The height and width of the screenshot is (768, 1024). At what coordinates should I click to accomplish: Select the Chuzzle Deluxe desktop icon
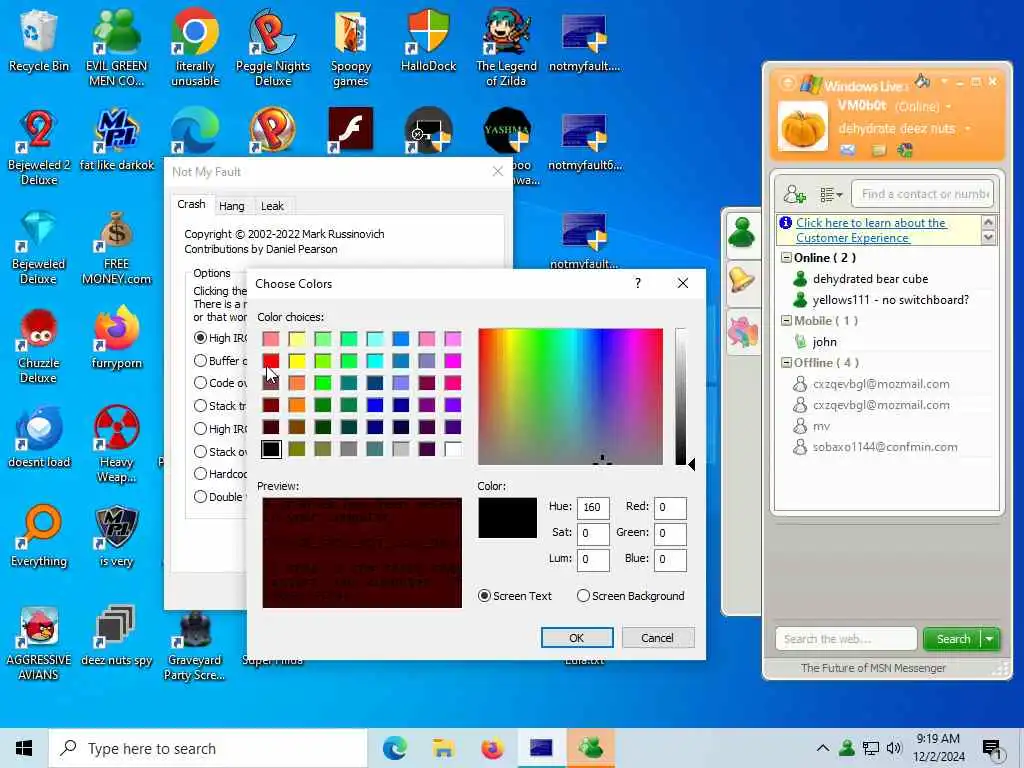pos(39,346)
